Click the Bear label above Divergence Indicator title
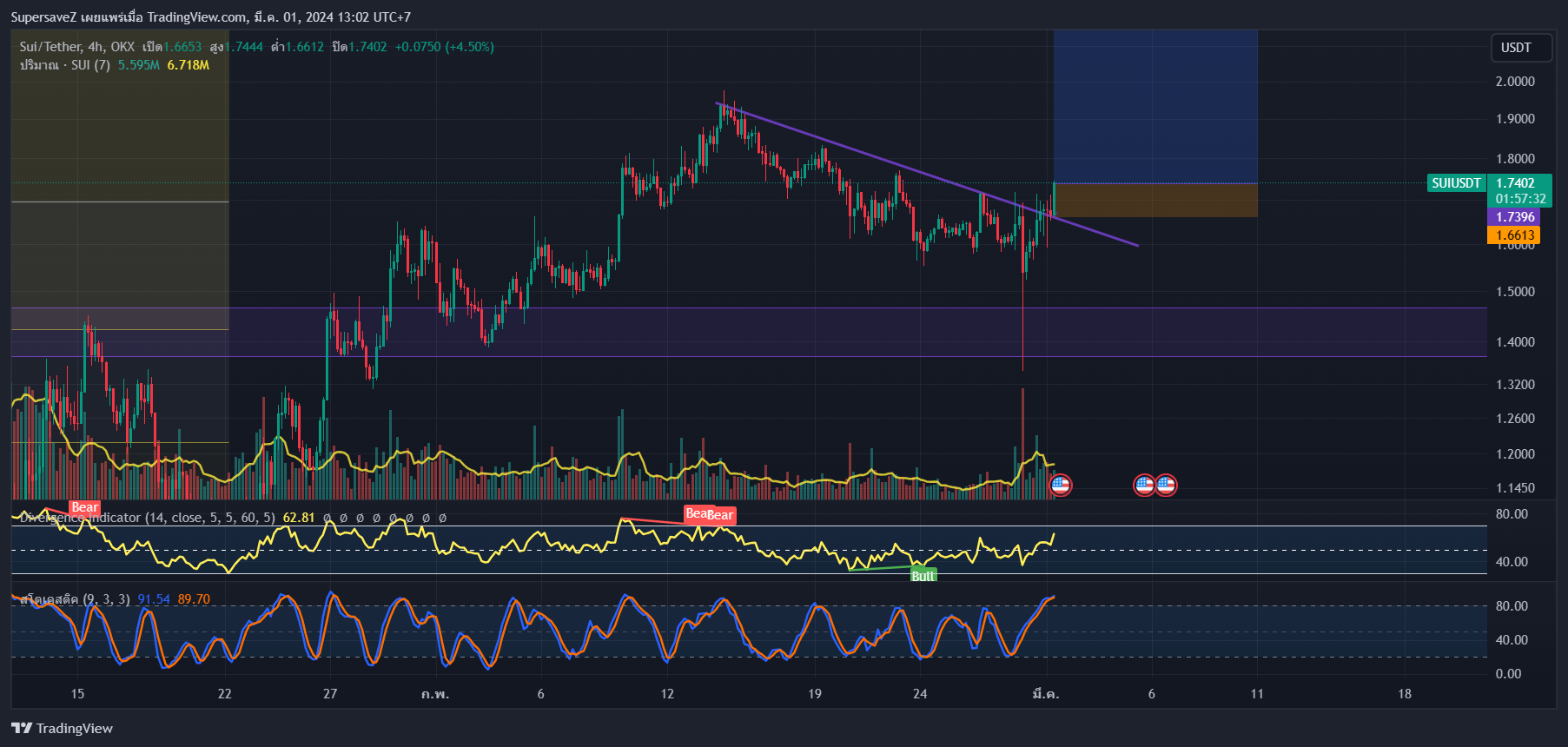Screen dimensions: 1568x747 pyautogui.click(x=84, y=507)
